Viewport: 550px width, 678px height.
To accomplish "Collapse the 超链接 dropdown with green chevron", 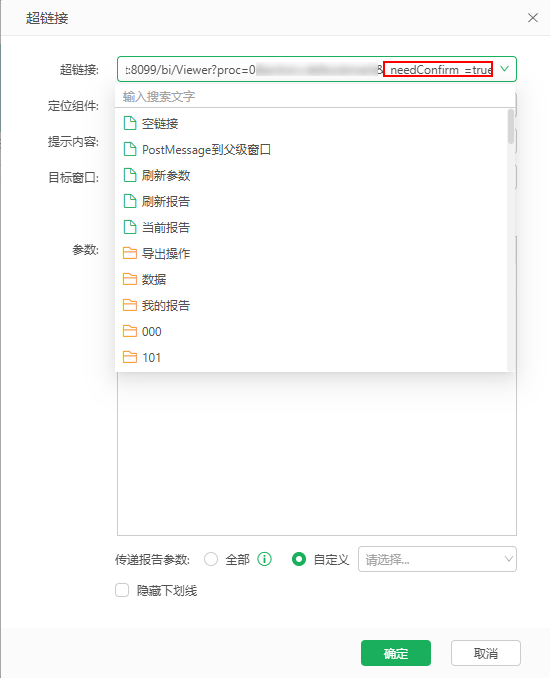I will coord(504,69).
